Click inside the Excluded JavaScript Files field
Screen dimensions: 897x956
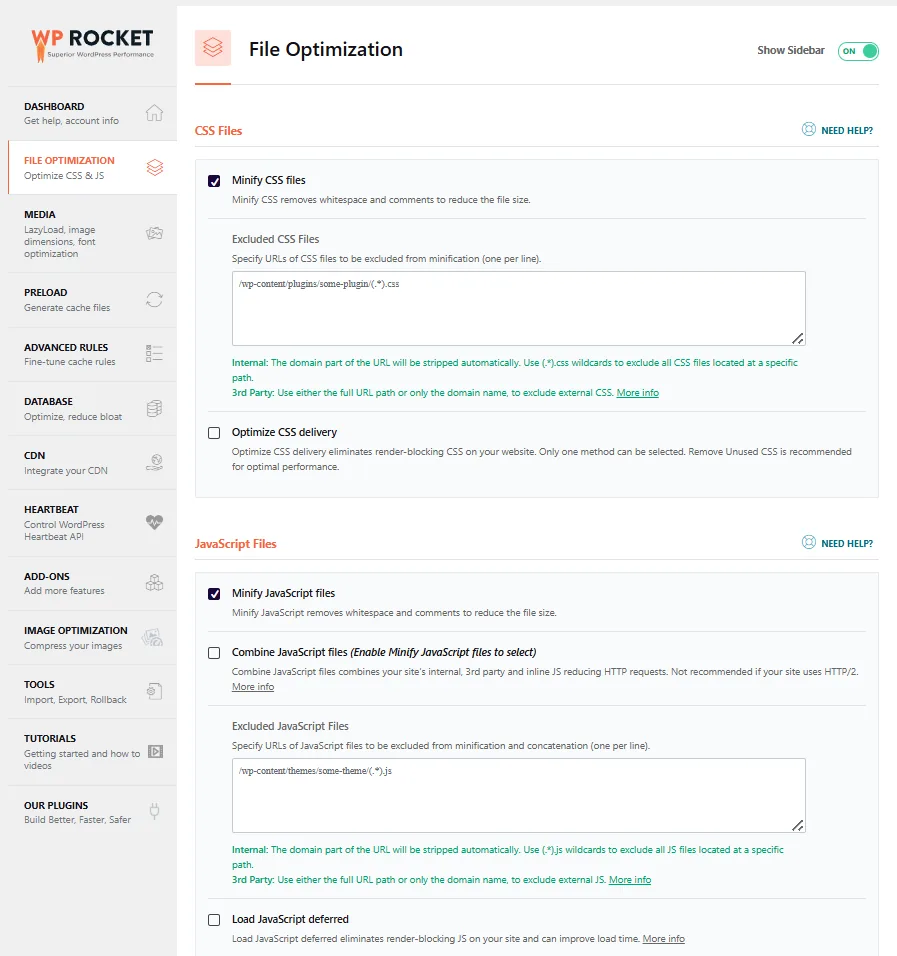coord(518,795)
